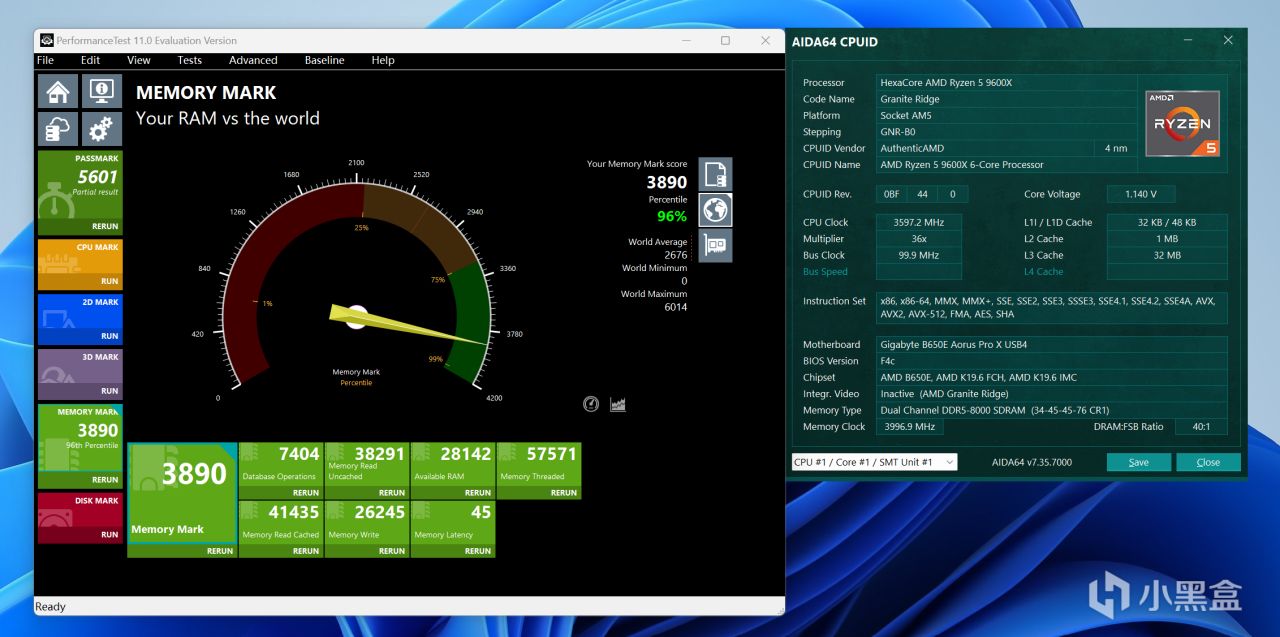Screen dimensions: 1280x637
Task: Click the gauge needle center hub
Action: click(x=356, y=317)
